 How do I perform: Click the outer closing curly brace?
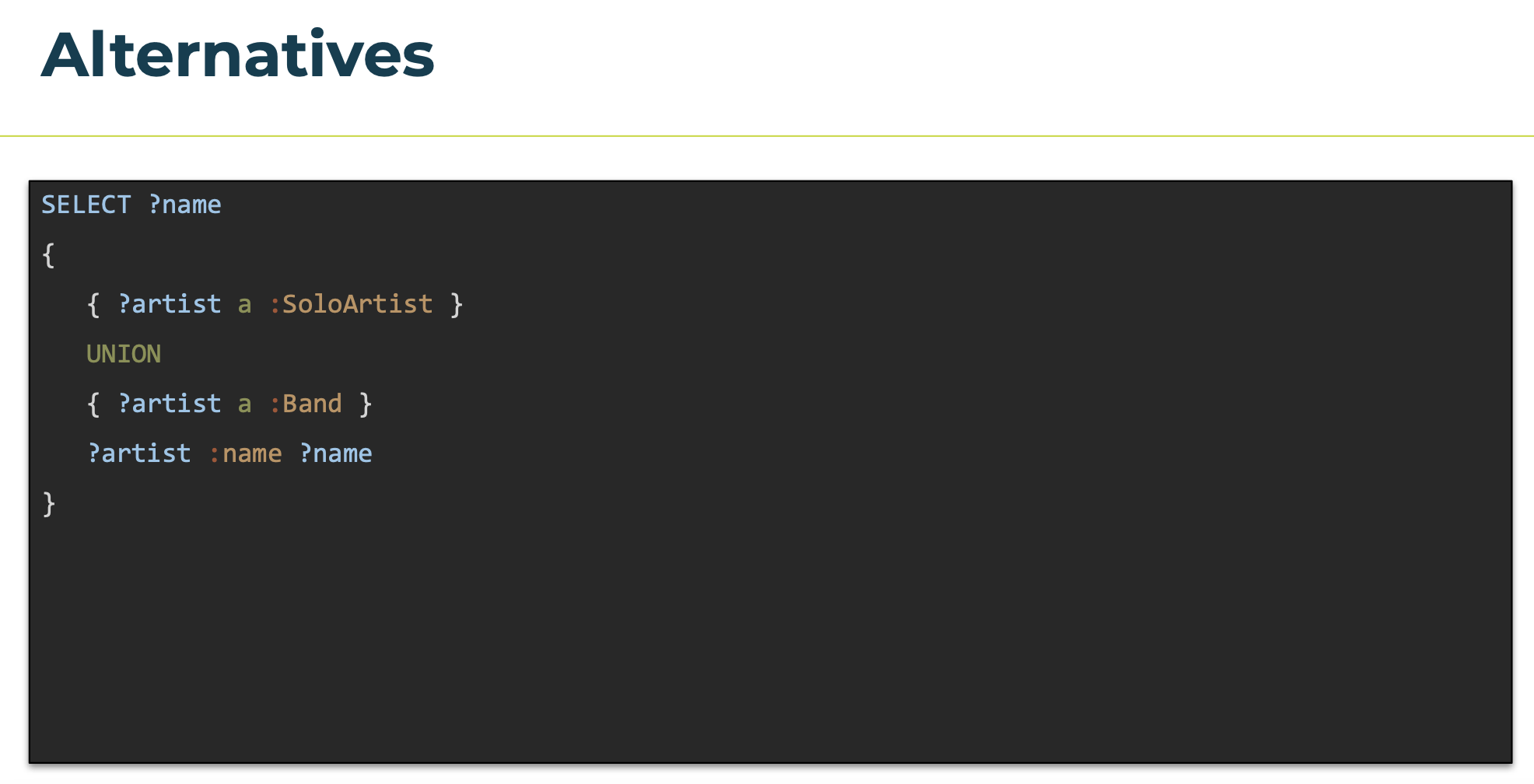[x=48, y=504]
